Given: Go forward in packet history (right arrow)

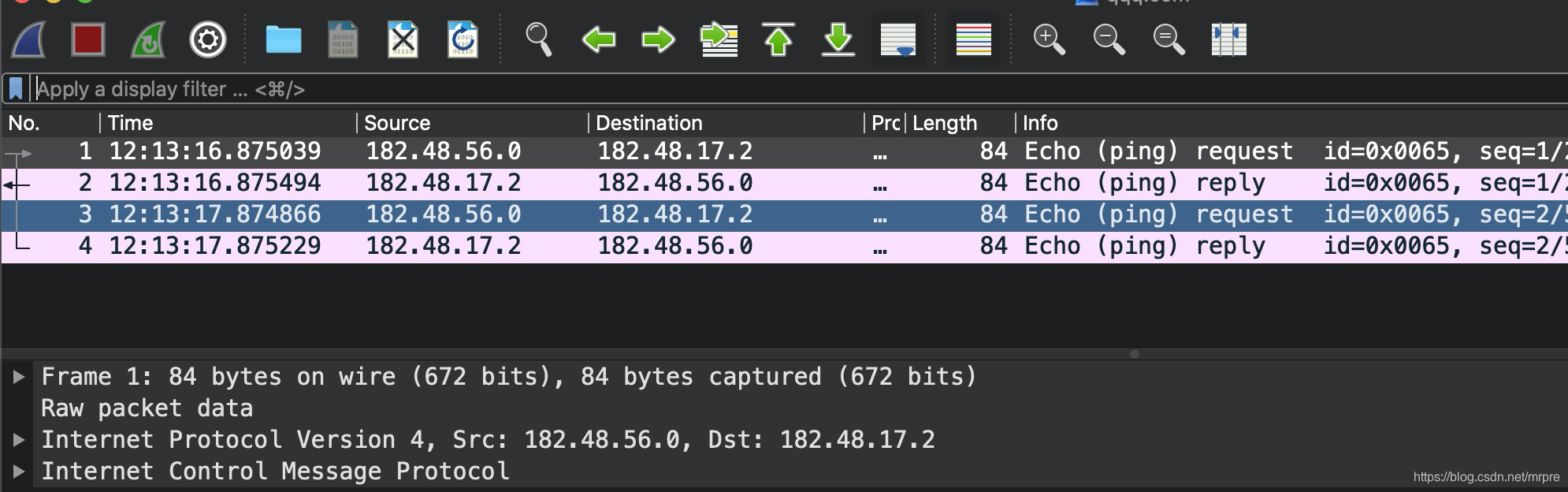Looking at the screenshot, I should pos(658,39).
